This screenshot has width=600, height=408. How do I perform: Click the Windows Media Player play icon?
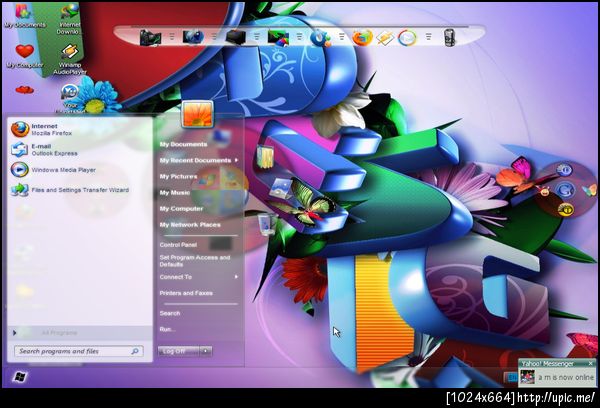19,170
